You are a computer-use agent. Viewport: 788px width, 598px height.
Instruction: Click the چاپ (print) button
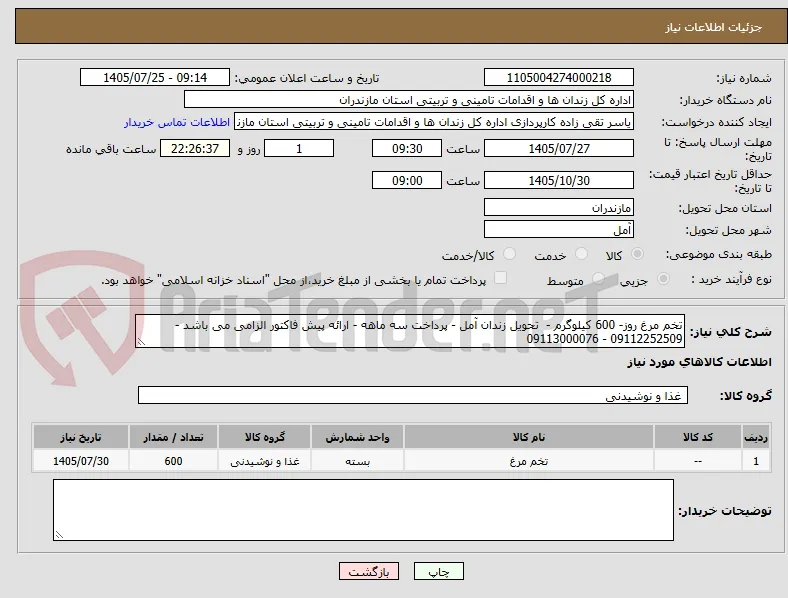pyautogui.click(x=438, y=571)
